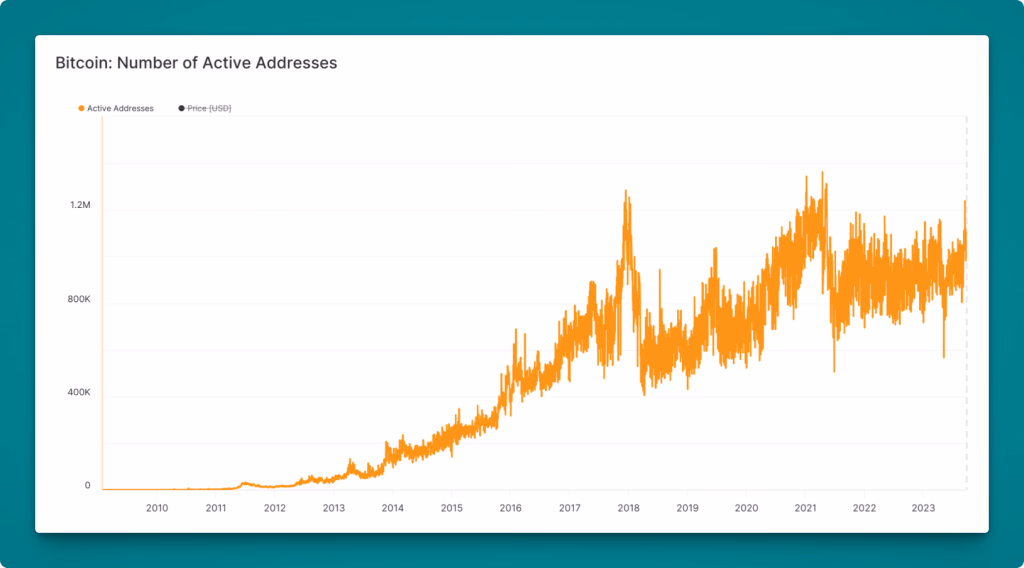
Task: Click the orange Active Addresses legend dot
Action: coord(81,108)
